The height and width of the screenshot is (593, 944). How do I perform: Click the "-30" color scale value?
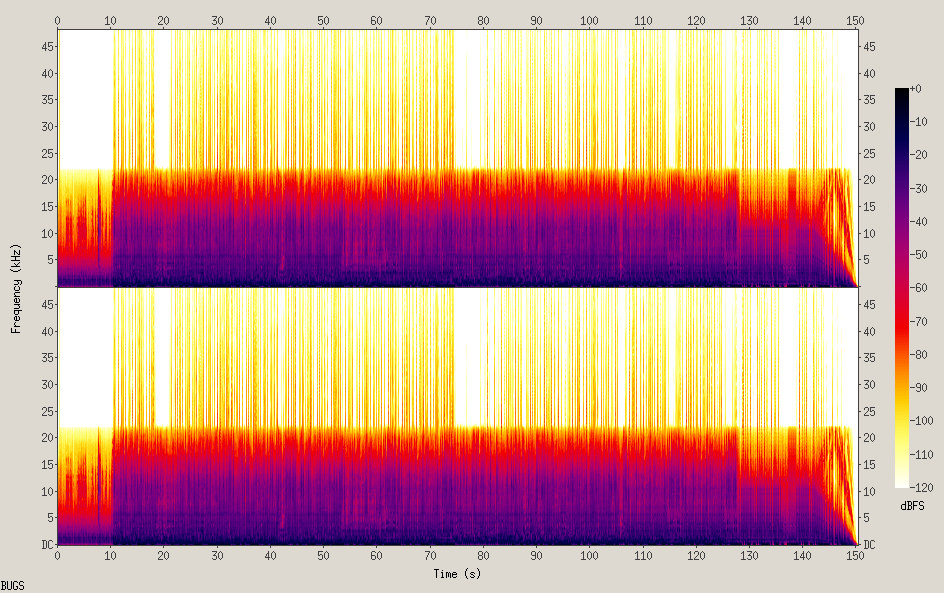(x=919, y=188)
